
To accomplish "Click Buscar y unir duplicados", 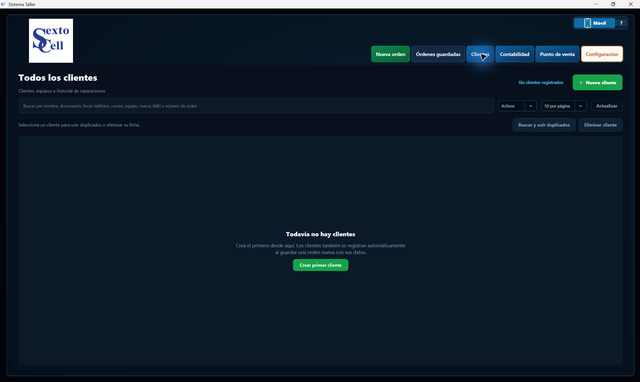I will [544, 125].
